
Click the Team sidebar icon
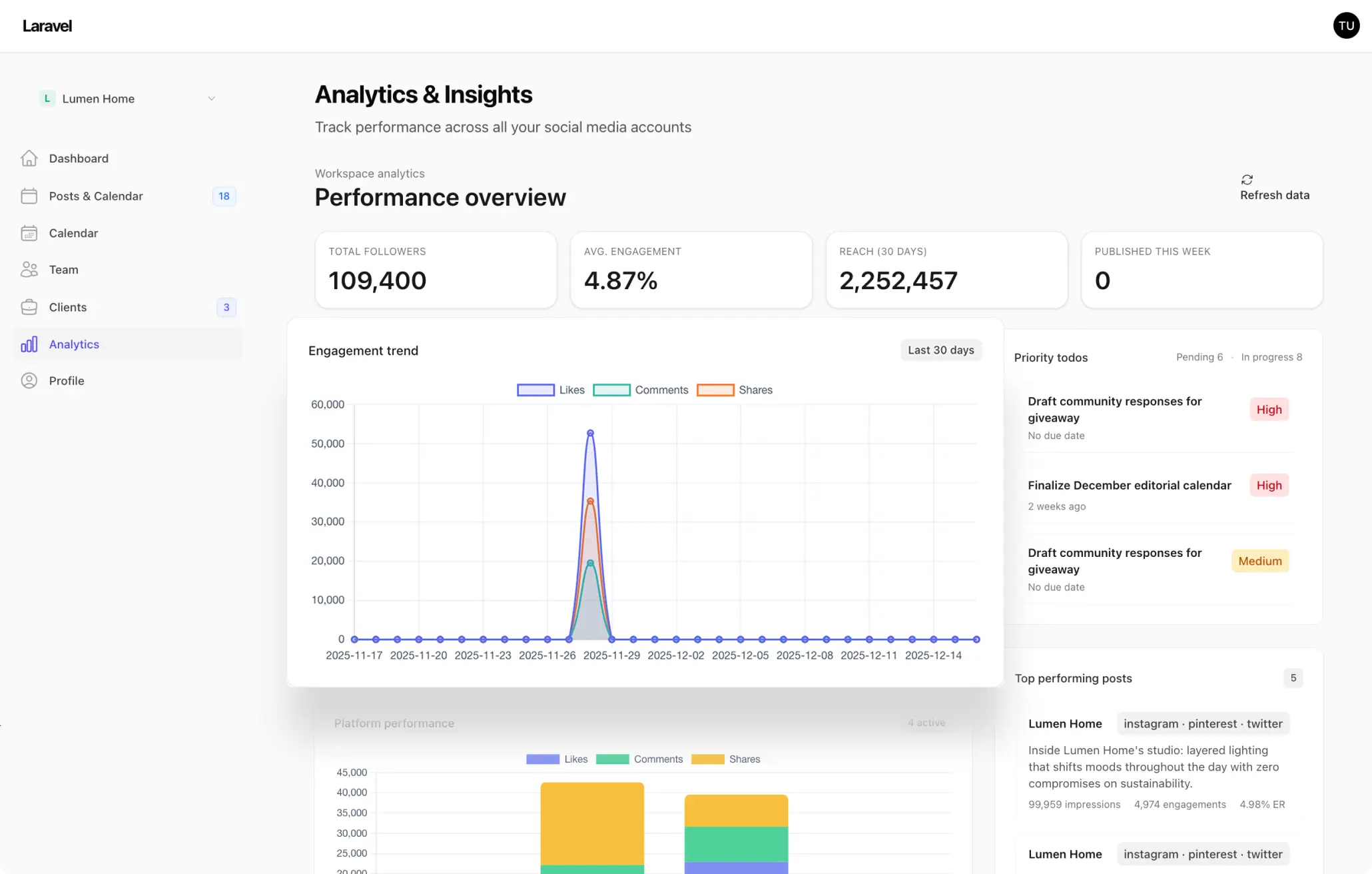pyautogui.click(x=29, y=269)
